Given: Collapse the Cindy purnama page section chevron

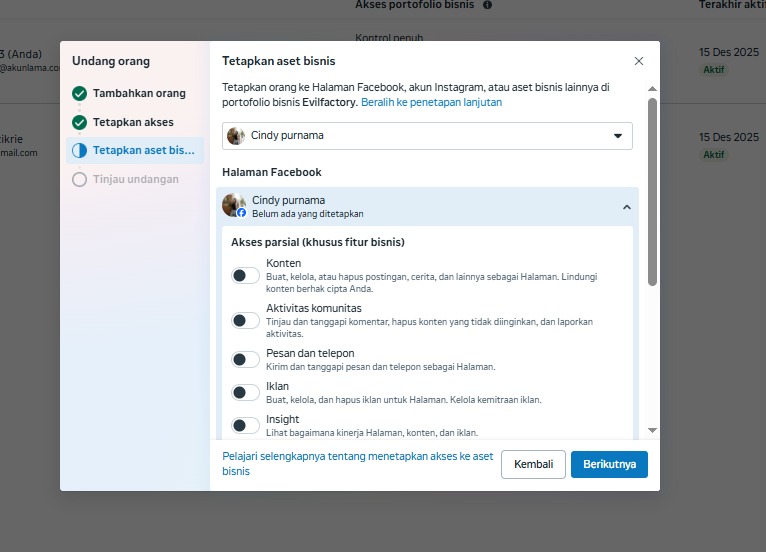Looking at the screenshot, I should point(627,207).
